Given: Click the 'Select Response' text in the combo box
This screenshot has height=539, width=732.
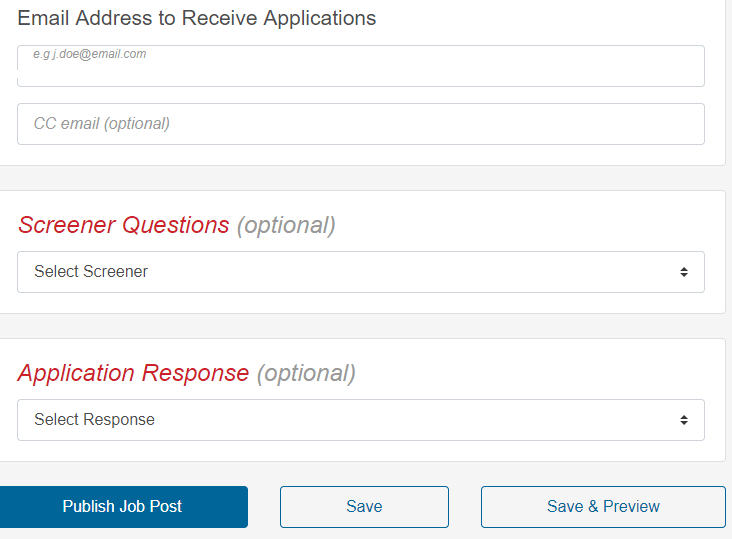Looking at the screenshot, I should coord(94,420).
